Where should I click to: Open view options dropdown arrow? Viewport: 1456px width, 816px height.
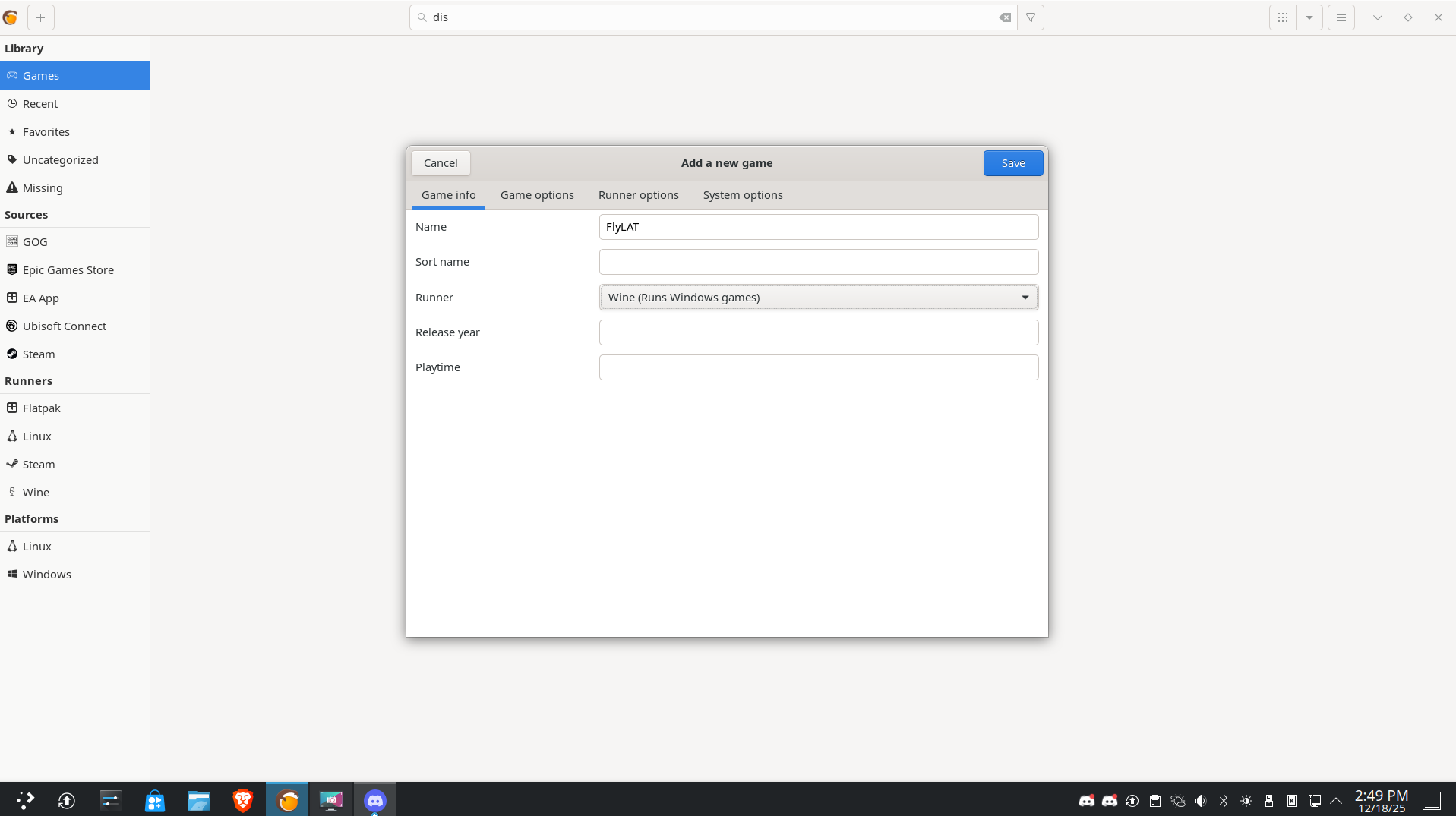click(x=1309, y=17)
